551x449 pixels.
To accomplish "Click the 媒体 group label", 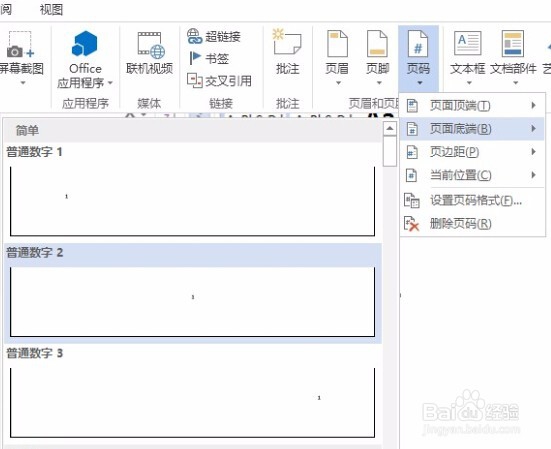I will (x=149, y=103).
